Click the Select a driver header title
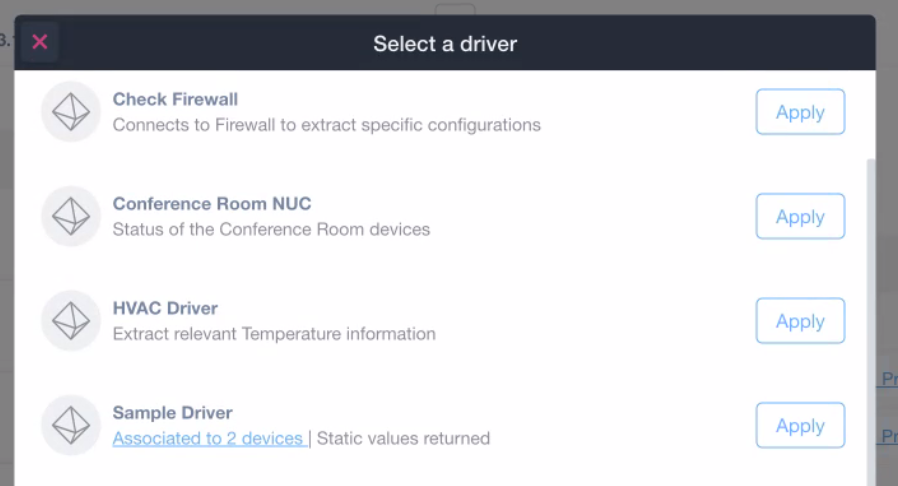Viewport: 898px width, 486px height. pyautogui.click(x=445, y=44)
